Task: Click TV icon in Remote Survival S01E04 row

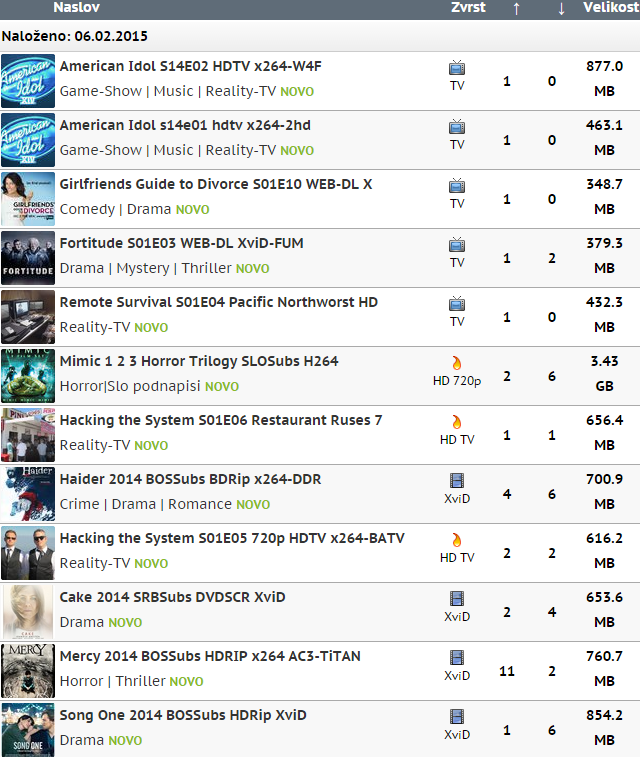Action: coord(457,303)
